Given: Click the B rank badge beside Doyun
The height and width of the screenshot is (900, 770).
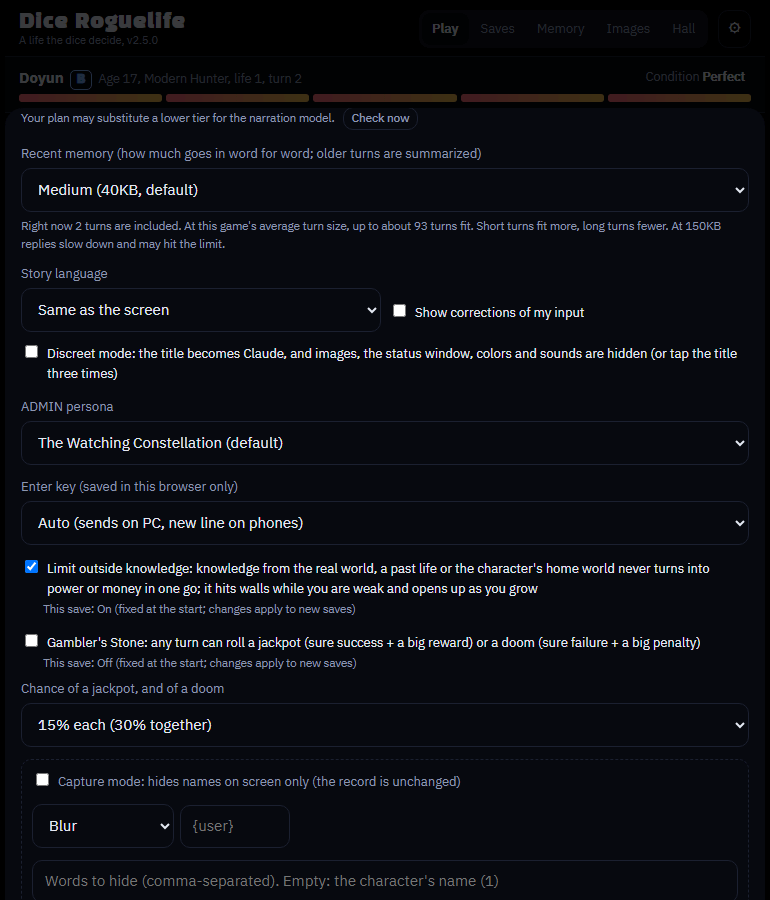Looking at the screenshot, I should (81, 79).
